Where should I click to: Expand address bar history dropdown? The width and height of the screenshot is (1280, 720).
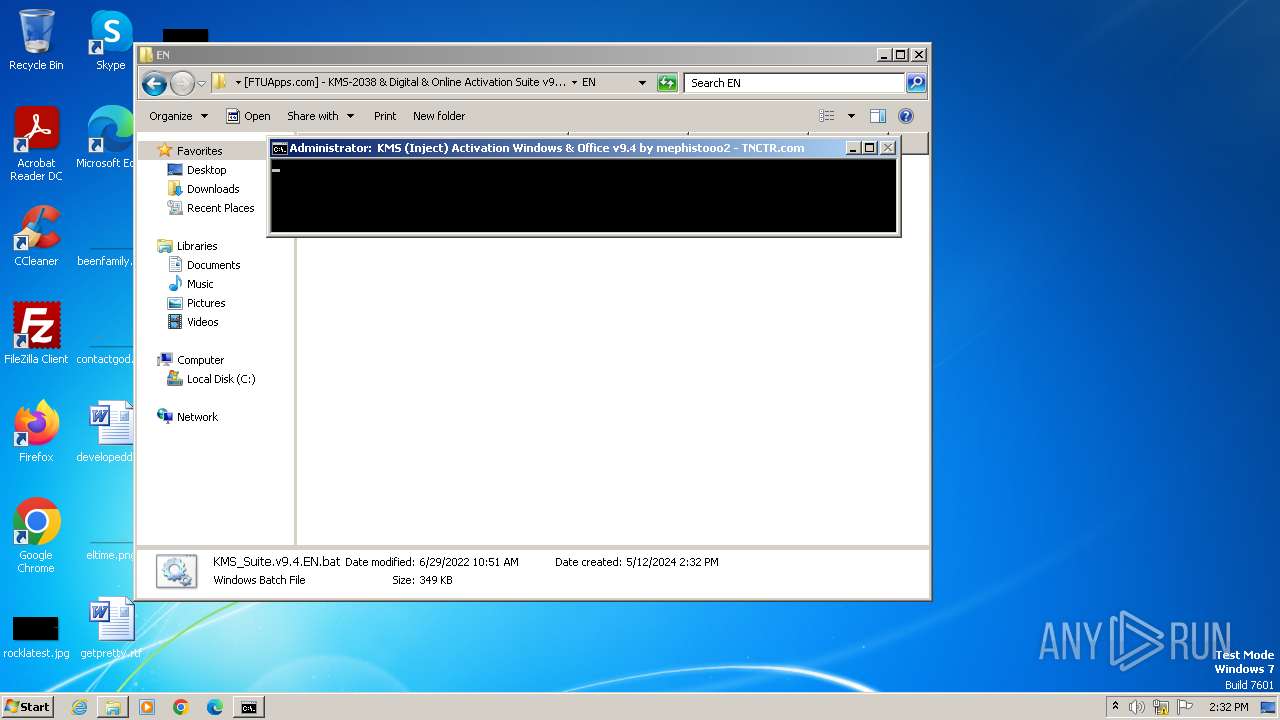[x=642, y=83]
